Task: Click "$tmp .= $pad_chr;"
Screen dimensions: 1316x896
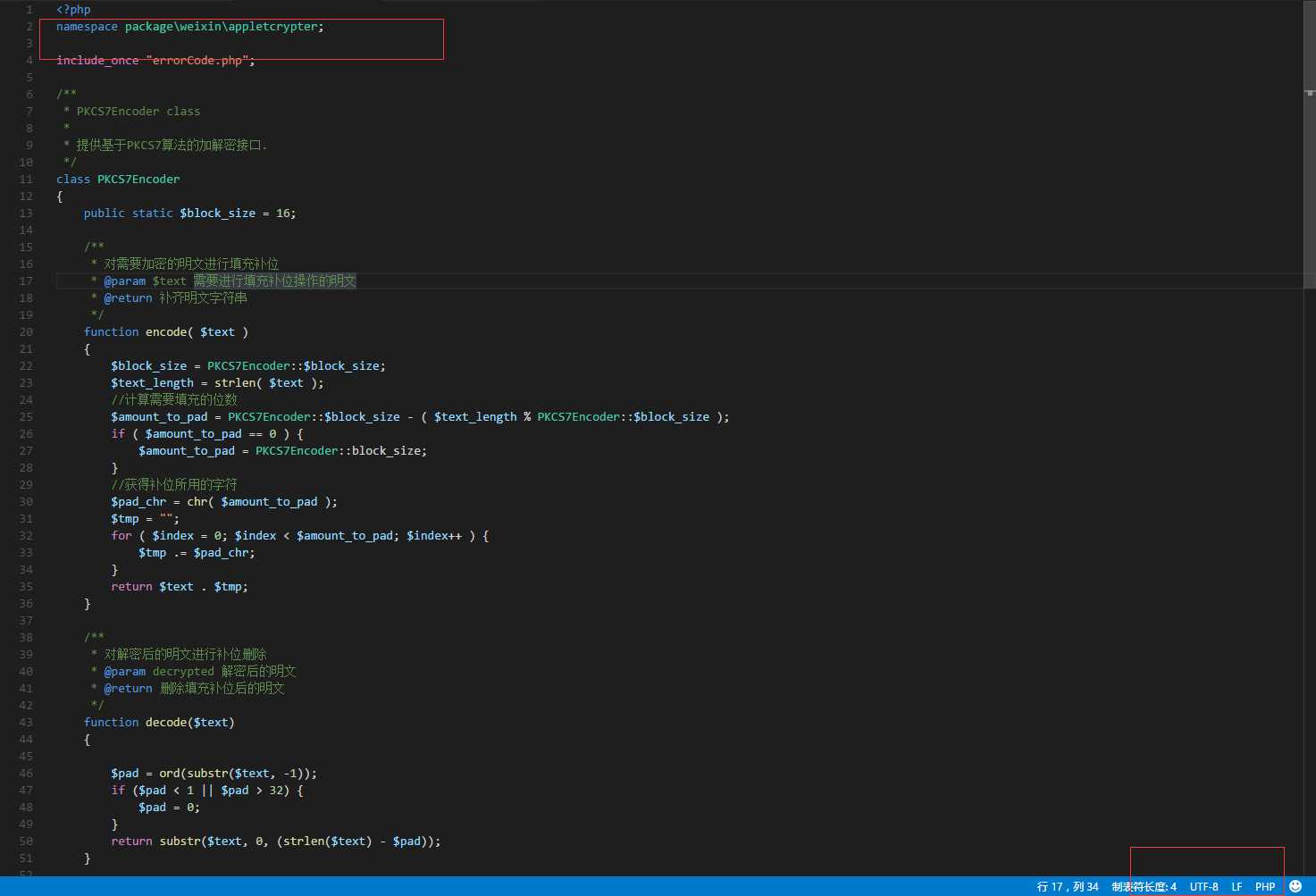Action: [x=197, y=553]
